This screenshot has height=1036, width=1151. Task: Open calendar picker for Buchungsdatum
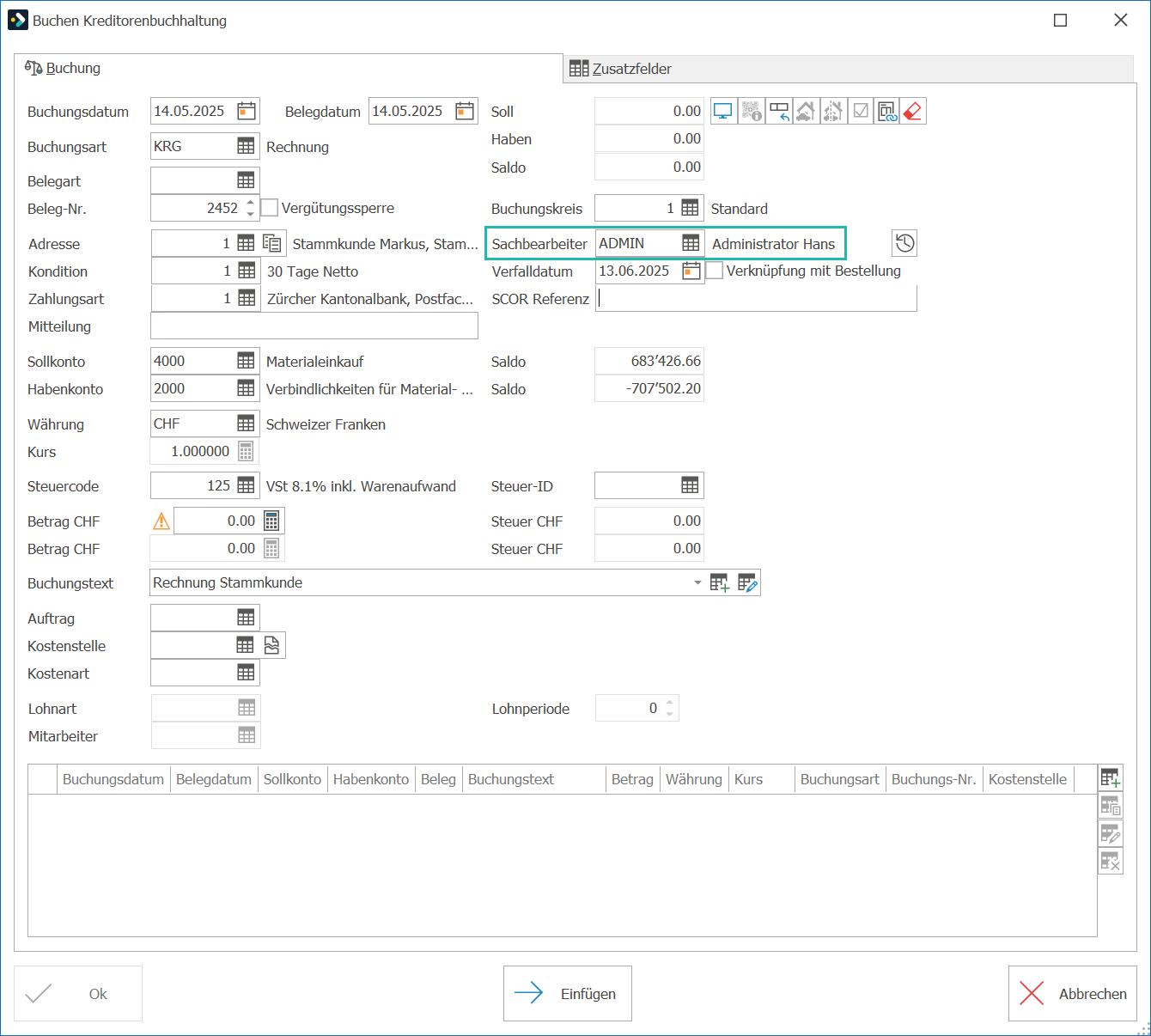247,111
